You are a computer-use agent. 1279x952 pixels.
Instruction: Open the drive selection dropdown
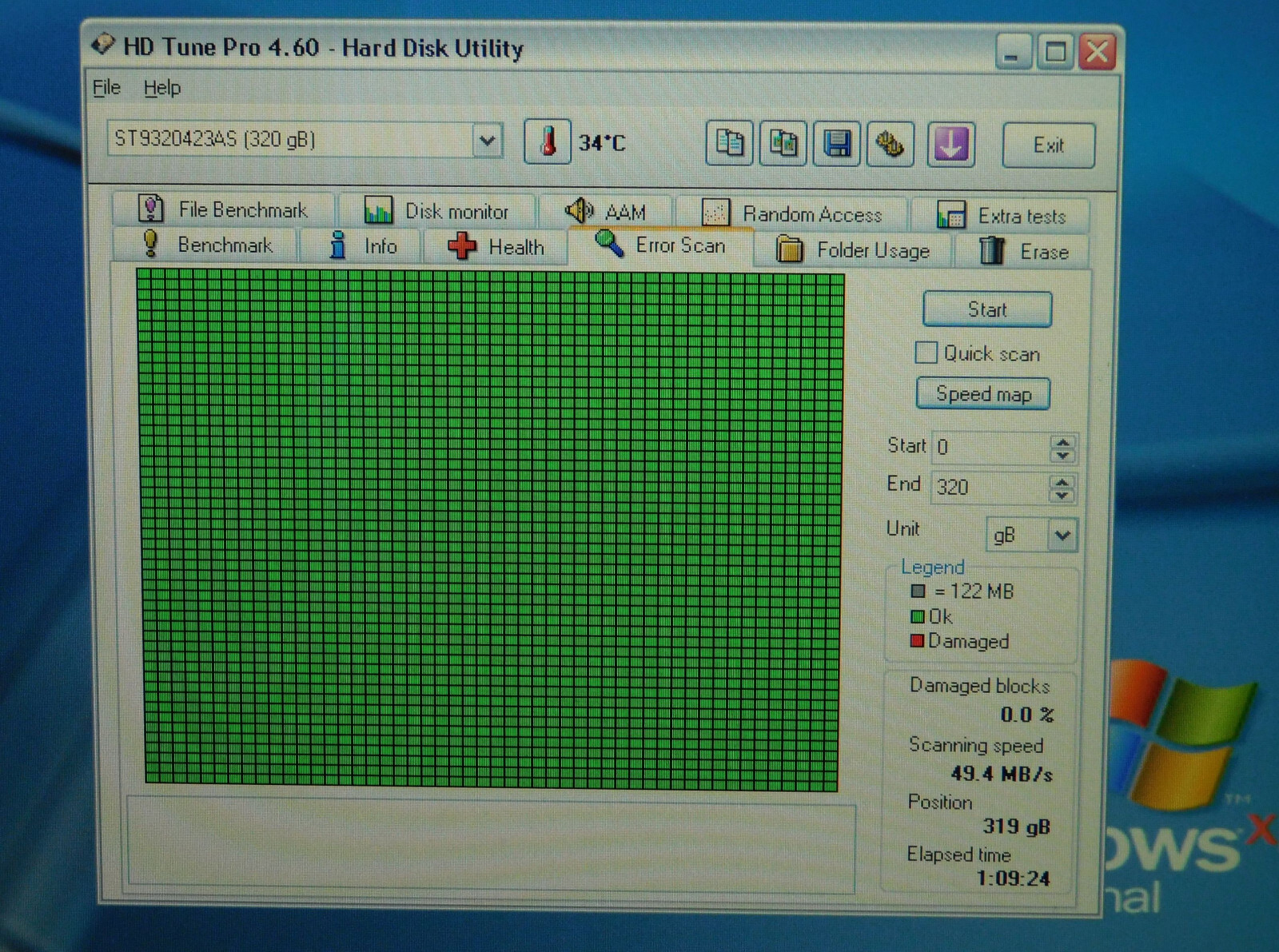click(487, 141)
